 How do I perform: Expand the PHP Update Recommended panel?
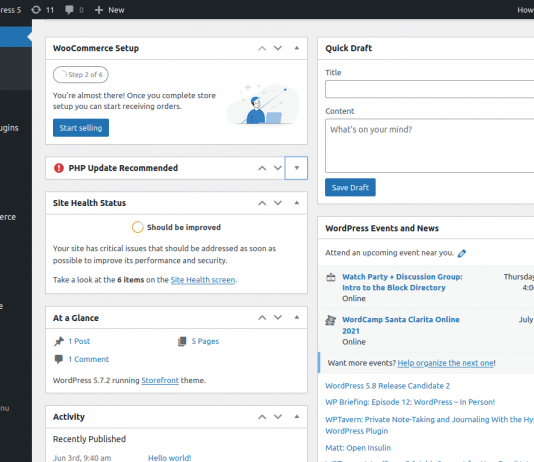pos(296,168)
